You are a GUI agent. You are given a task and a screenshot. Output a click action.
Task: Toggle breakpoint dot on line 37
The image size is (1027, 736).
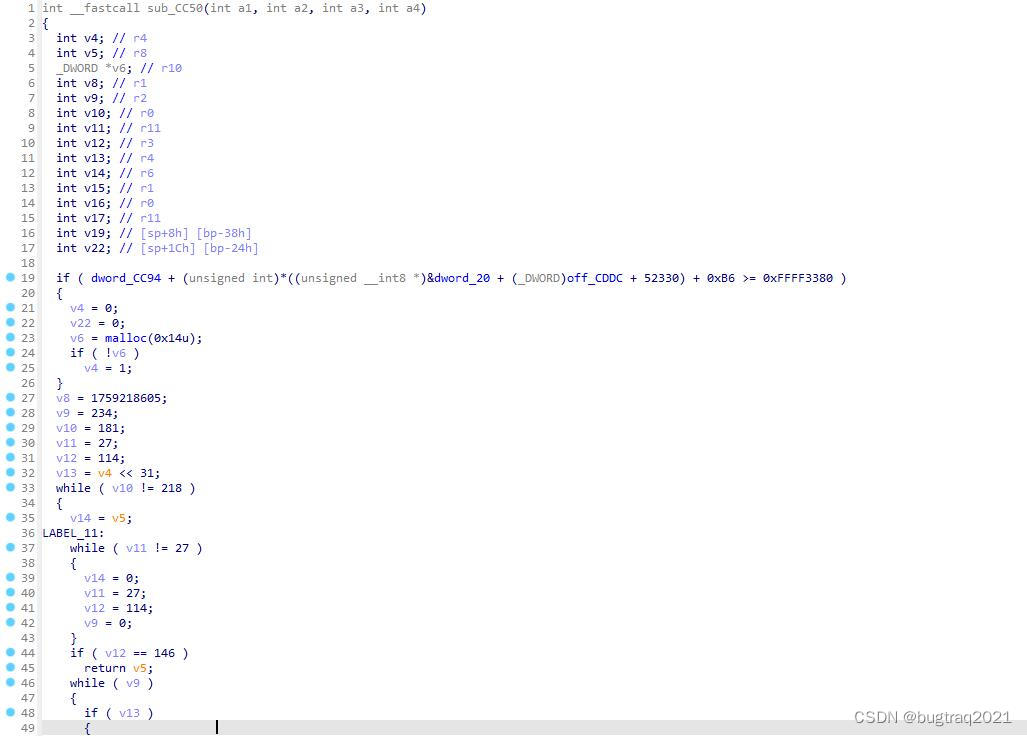[10, 547]
